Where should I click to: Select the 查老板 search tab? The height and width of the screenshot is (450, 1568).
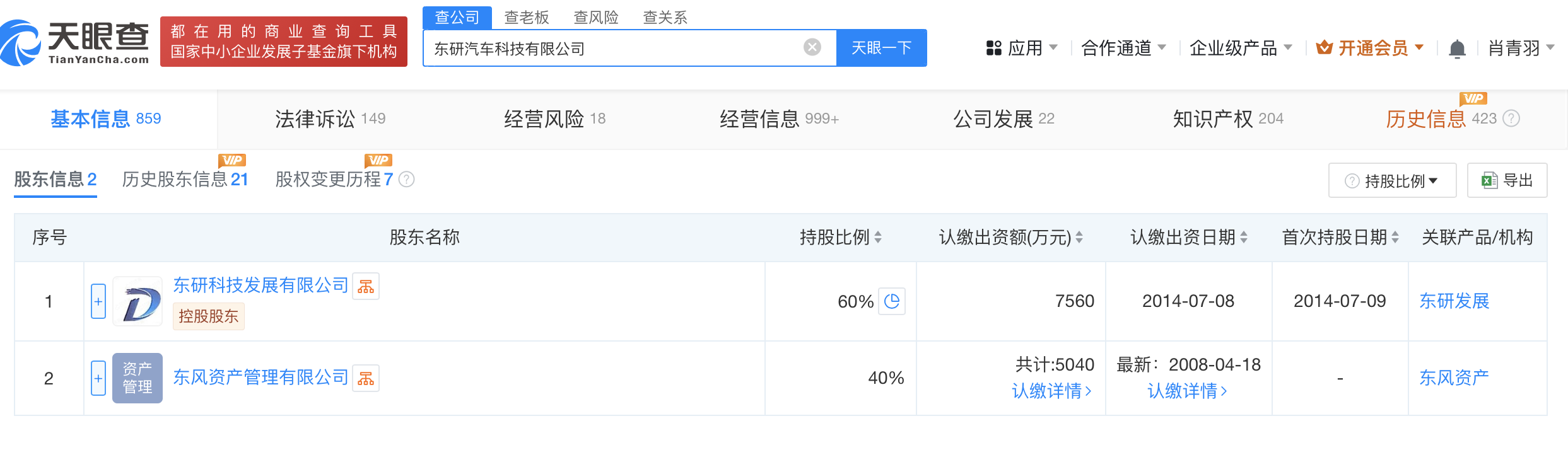click(x=527, y=17)
